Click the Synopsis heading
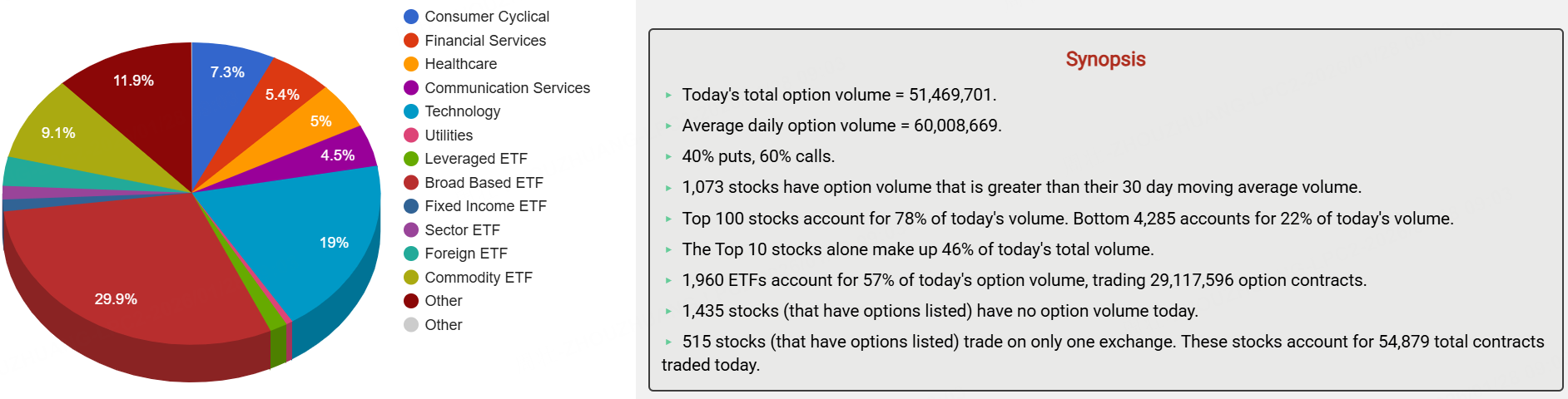 pyautogui.click(x=1105, y=59)
